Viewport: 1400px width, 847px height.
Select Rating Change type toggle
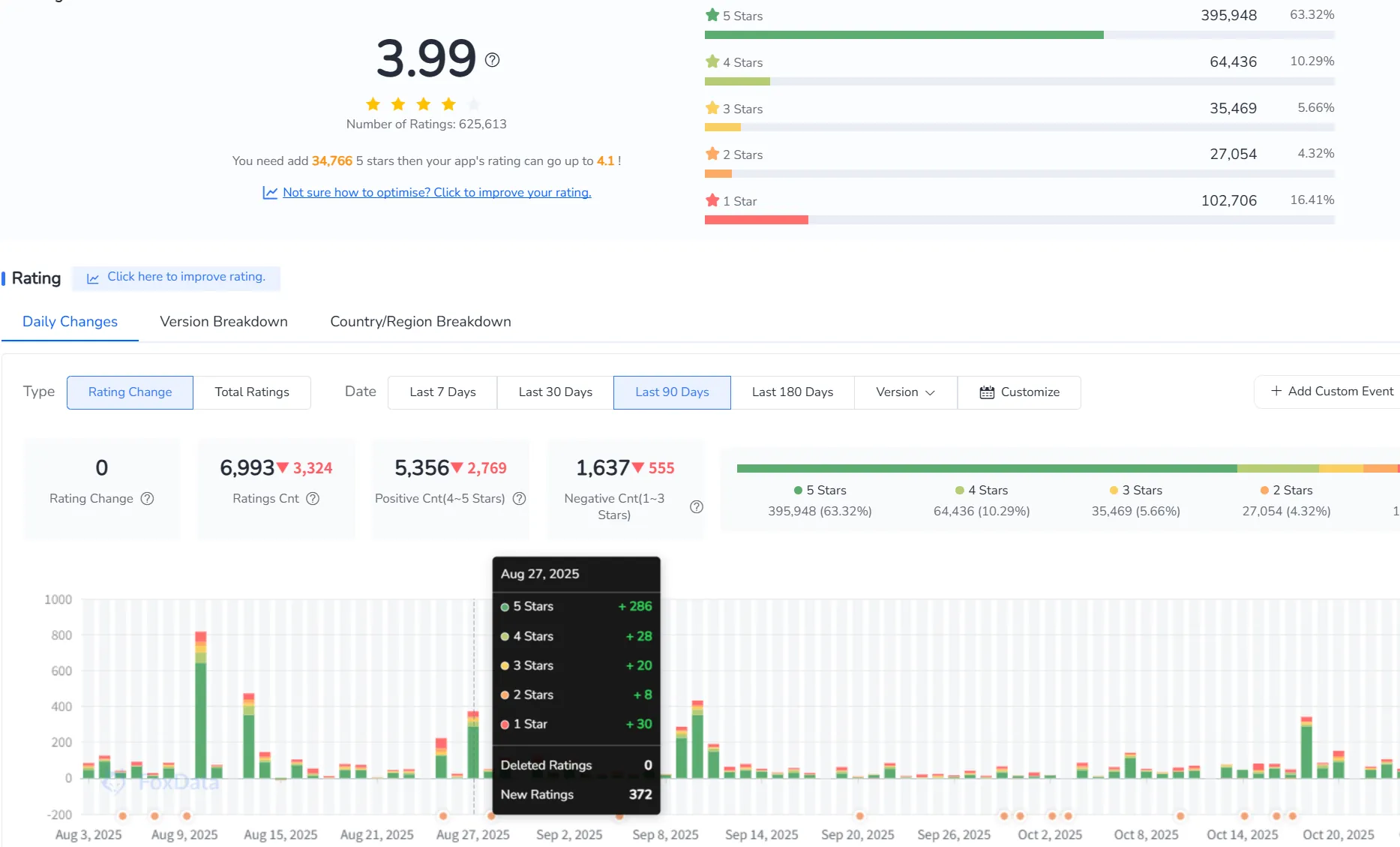pos(130,392)
